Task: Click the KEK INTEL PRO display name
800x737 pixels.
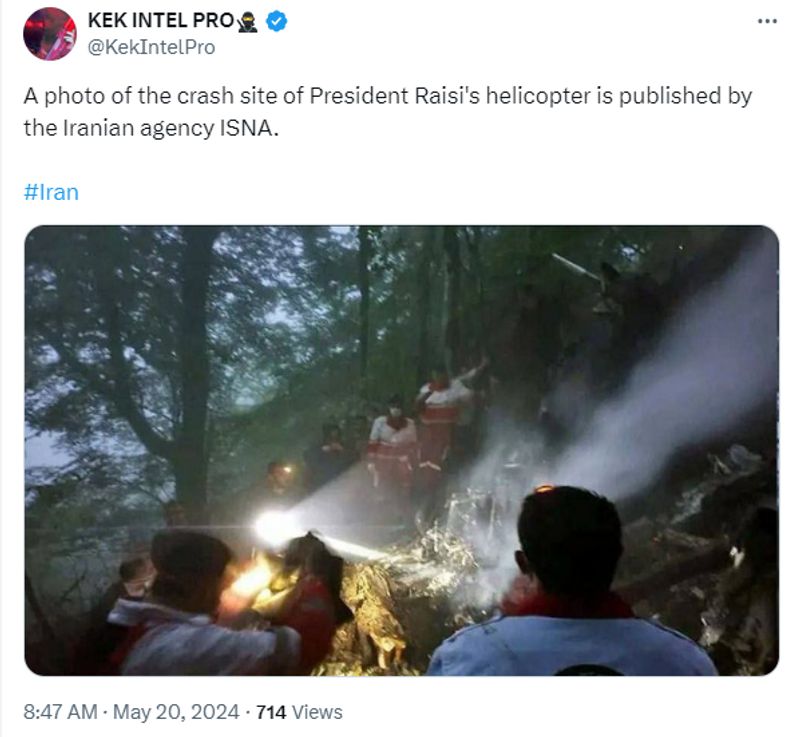Action: [x=161, y=20]
